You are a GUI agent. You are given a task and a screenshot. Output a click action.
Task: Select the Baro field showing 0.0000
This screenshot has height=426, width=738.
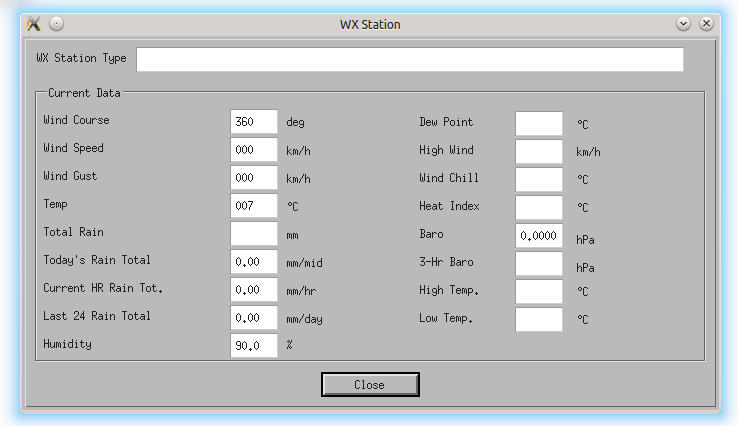pyautogui.click(x=539, y=236)
